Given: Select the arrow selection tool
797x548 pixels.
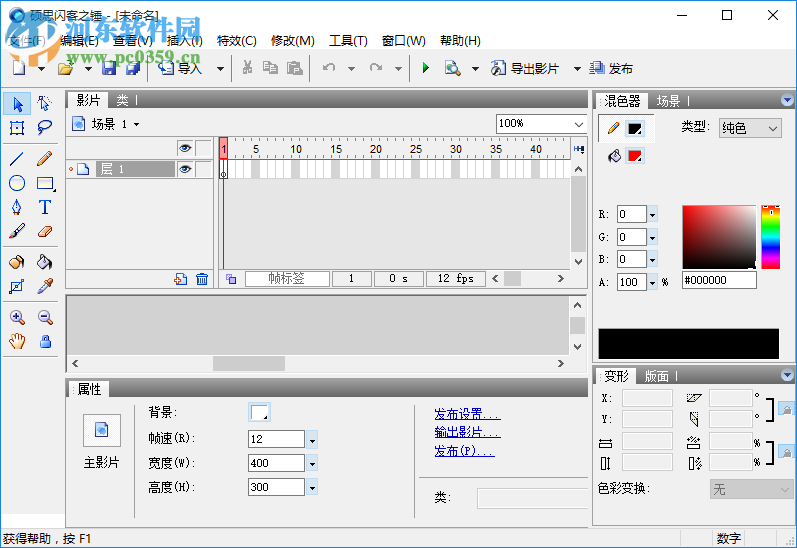Looking at the screenshot, I should [17, 104].
